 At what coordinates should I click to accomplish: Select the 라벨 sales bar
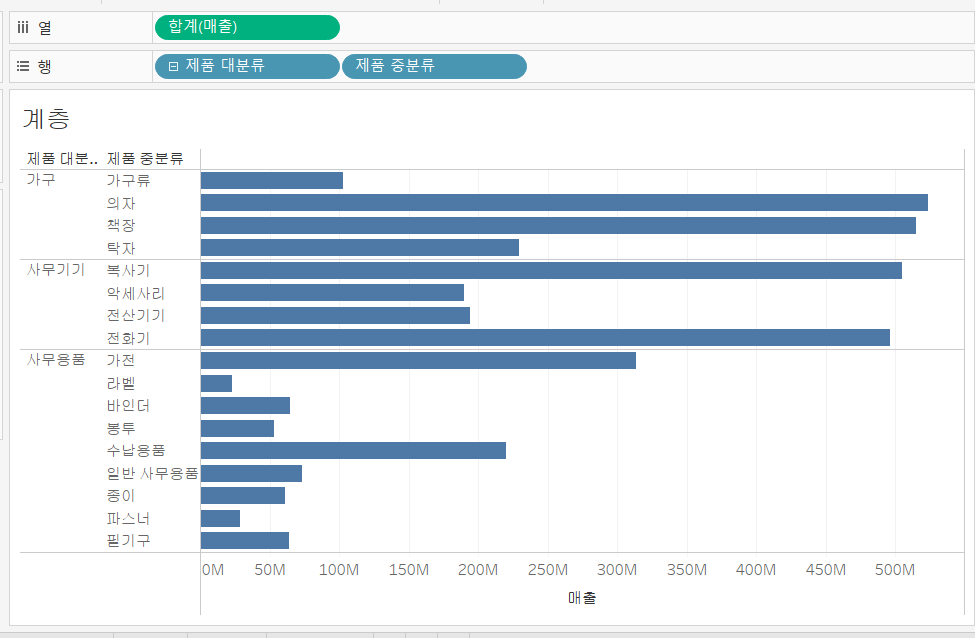[216, 383]
